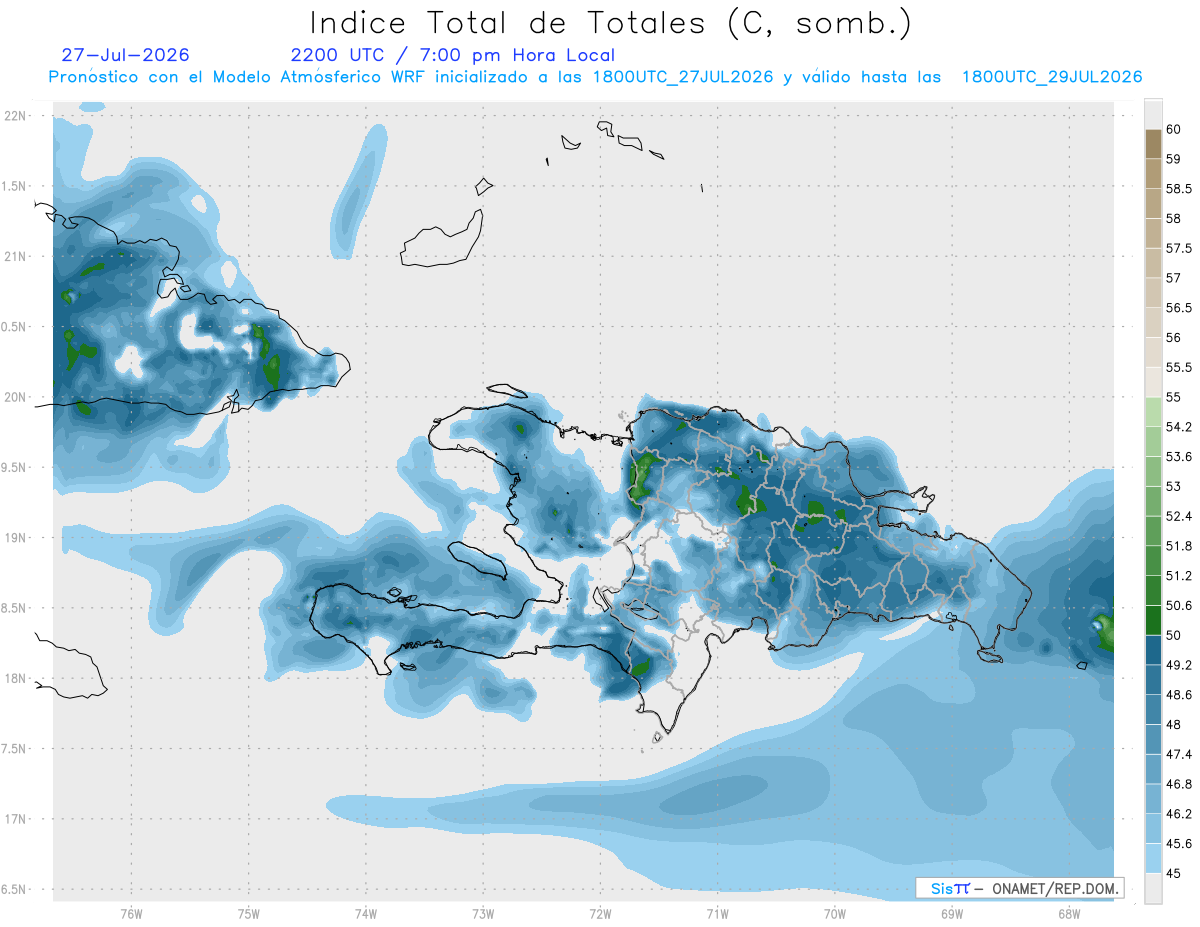The height and width of the screenshot is (927, 1200).
Task: Click the colorbar value '46.2'
Action: (x=1178, y=814)
